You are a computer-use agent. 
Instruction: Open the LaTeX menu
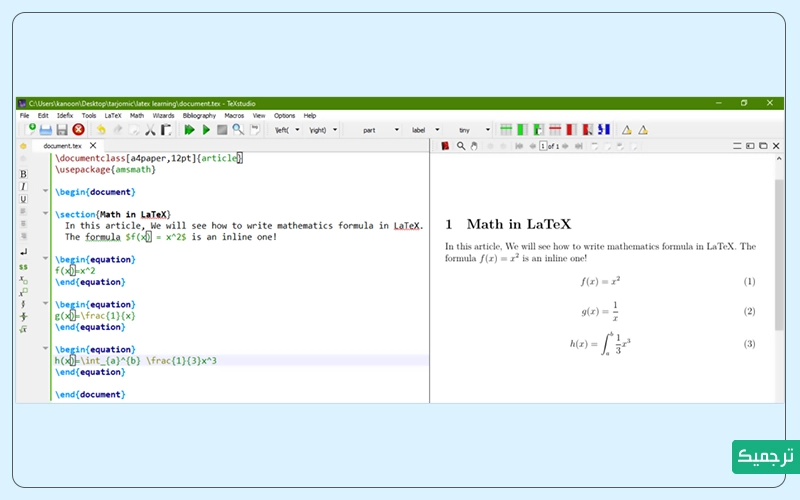pos(113,116)
